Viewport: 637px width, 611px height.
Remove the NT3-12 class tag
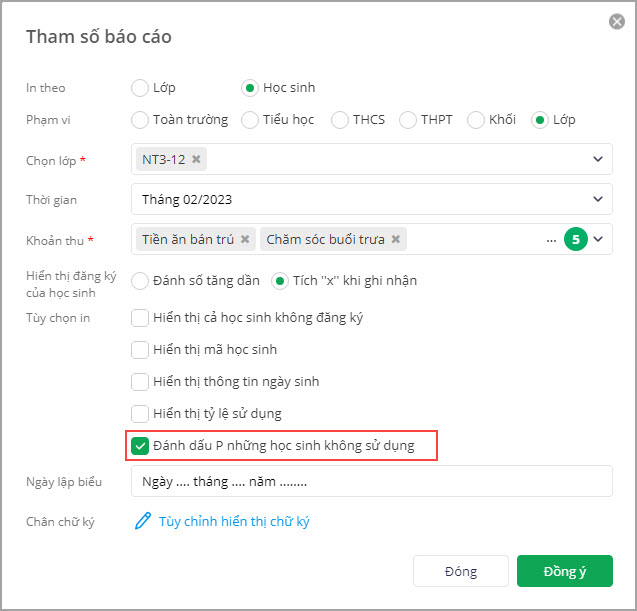[x=196, y=159]
